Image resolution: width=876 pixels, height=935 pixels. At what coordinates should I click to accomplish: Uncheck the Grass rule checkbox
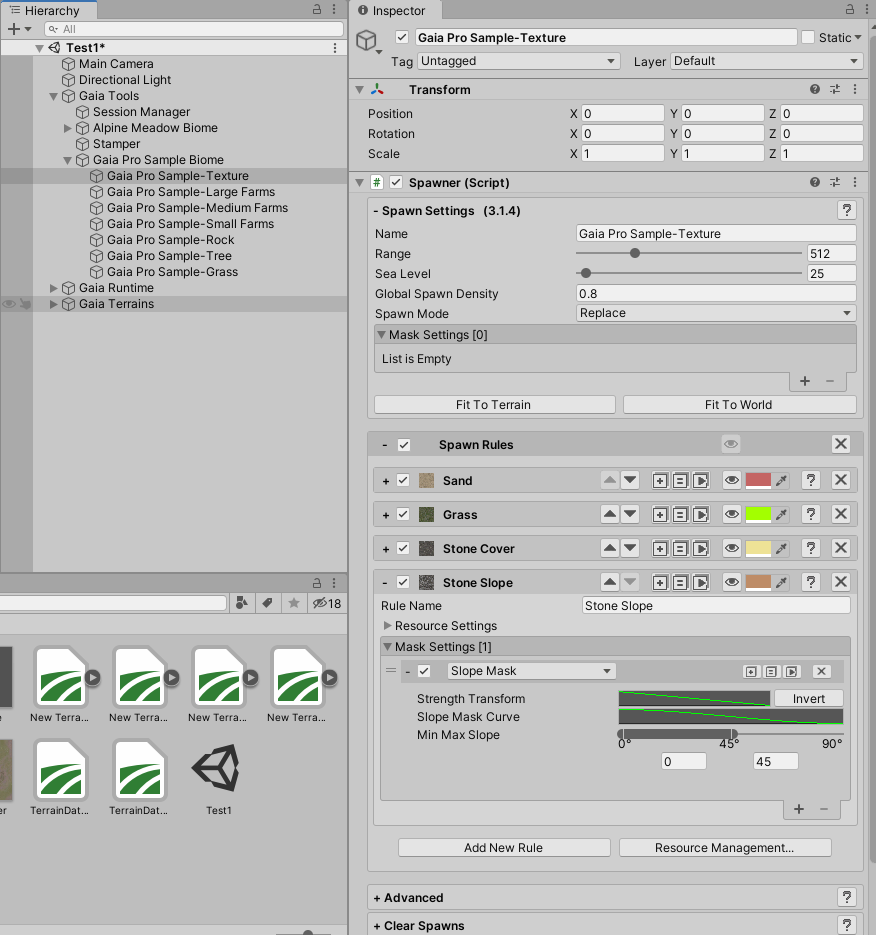403,514
